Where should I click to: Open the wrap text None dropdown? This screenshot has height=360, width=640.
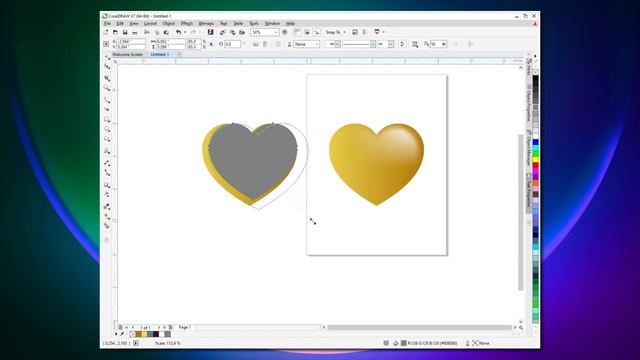(307, 44)
